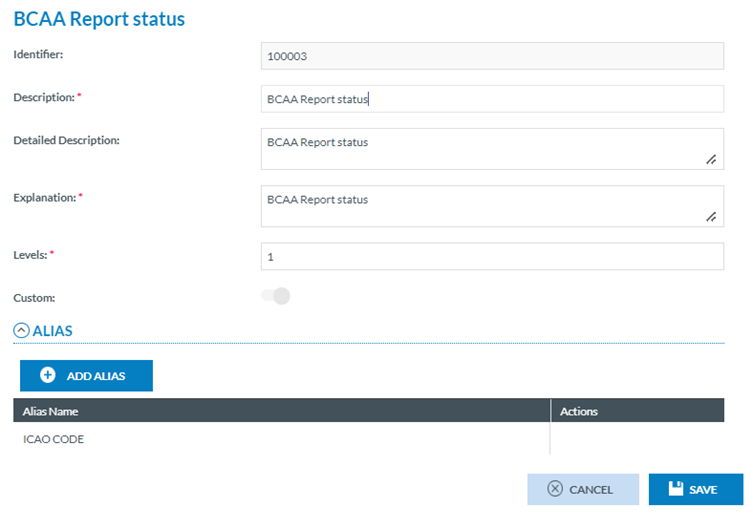Click the Levels field label
The width and height of the screenshot is (753, 529).
click(x=30, y=255)
